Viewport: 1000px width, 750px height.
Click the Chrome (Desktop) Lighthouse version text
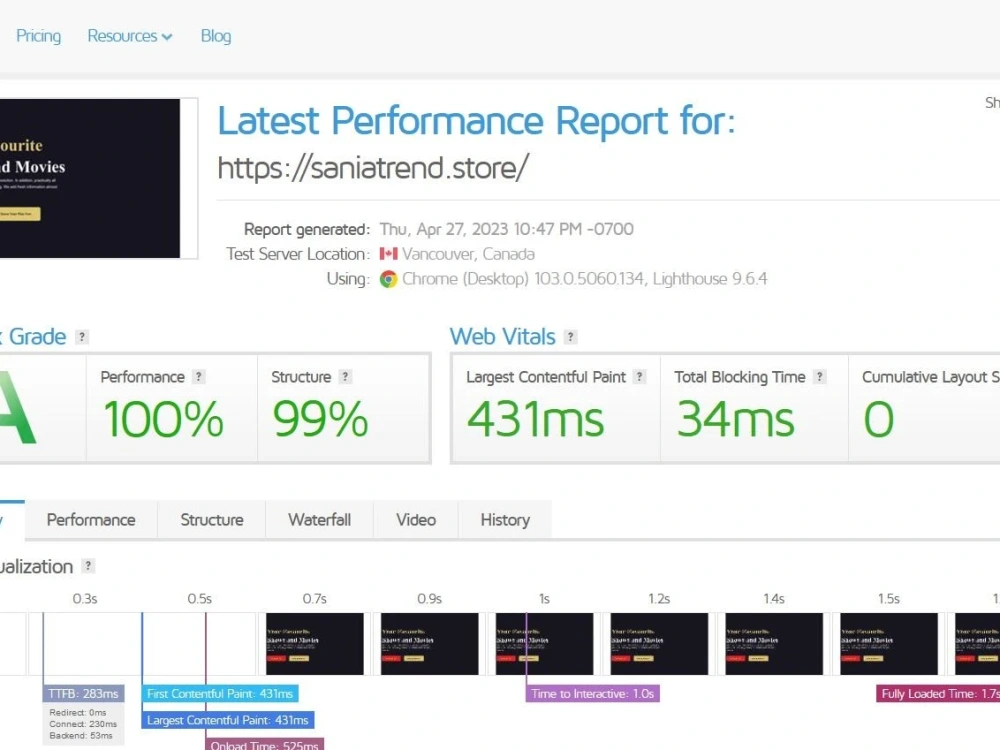(584, 279)
